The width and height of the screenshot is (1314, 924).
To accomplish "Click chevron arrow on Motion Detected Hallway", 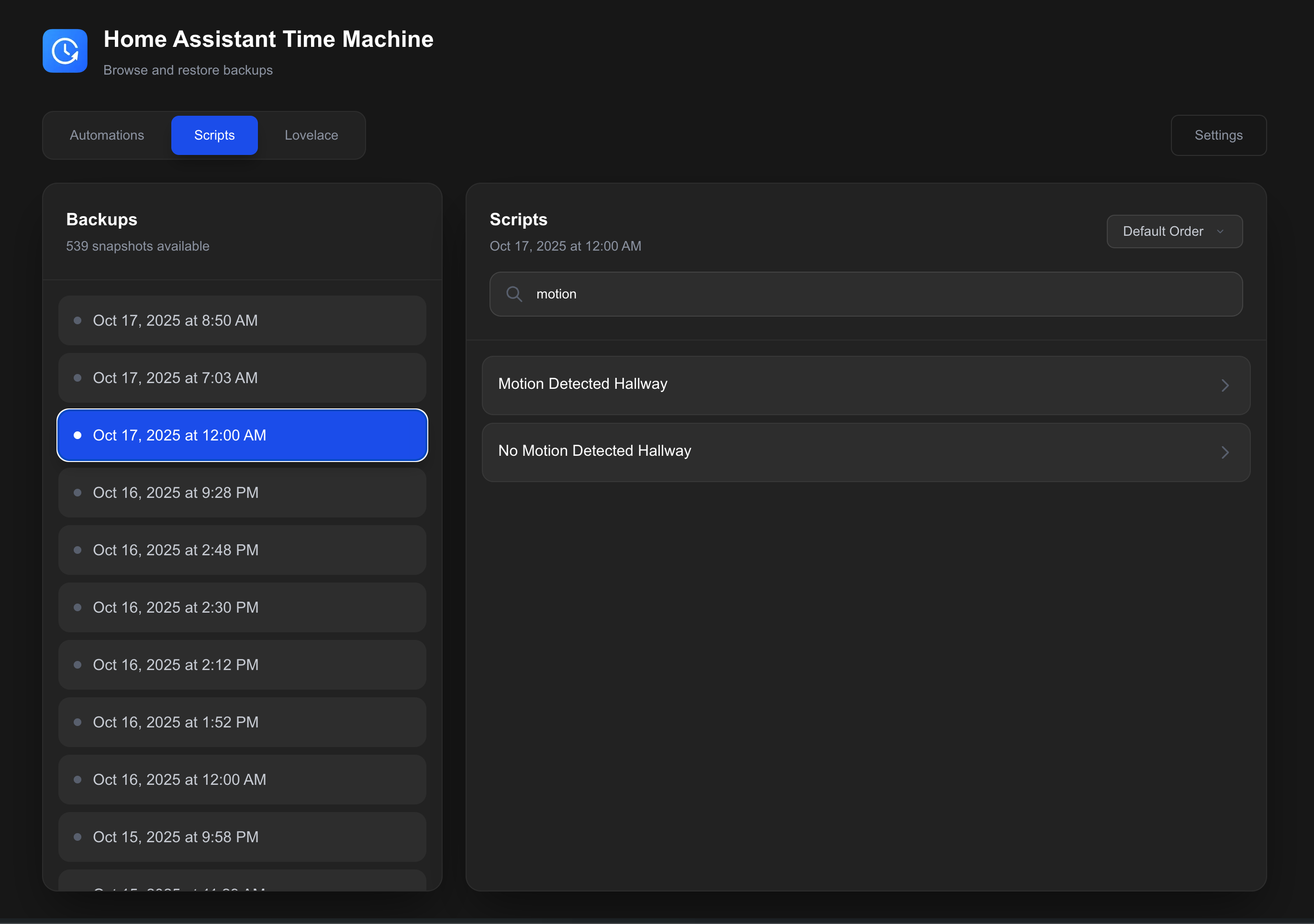I will (1224, 385).
